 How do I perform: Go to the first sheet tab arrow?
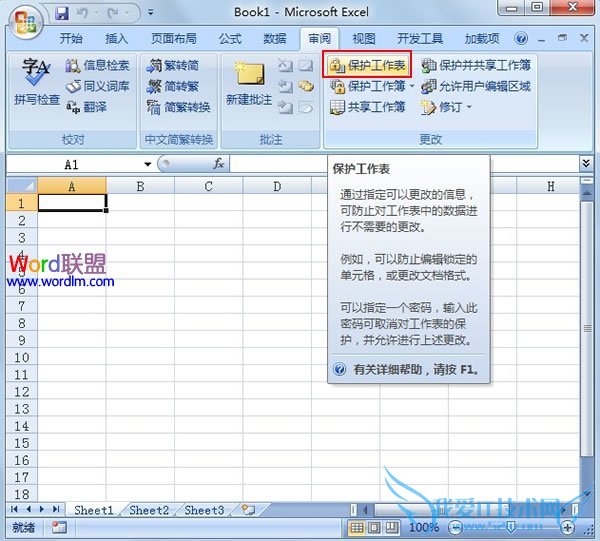click(x=14, y=509)
